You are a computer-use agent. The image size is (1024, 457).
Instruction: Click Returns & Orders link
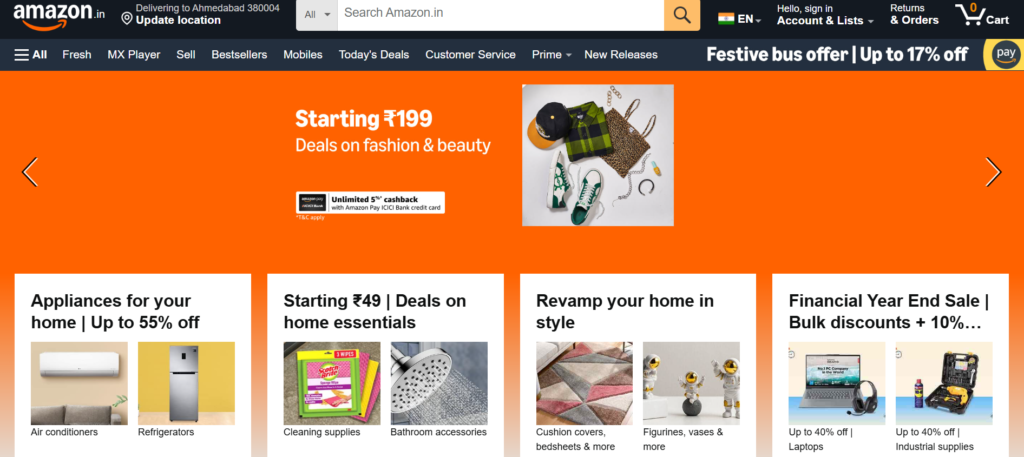pos(914,14)
